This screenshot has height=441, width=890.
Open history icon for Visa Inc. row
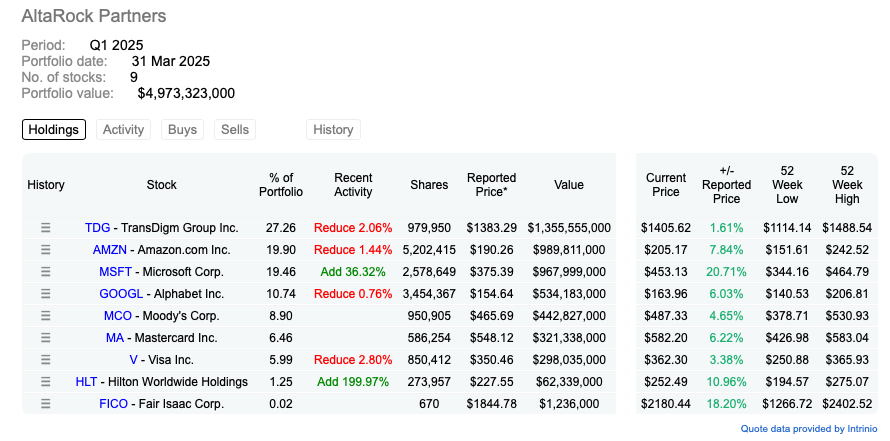click(x=45, y=360)
